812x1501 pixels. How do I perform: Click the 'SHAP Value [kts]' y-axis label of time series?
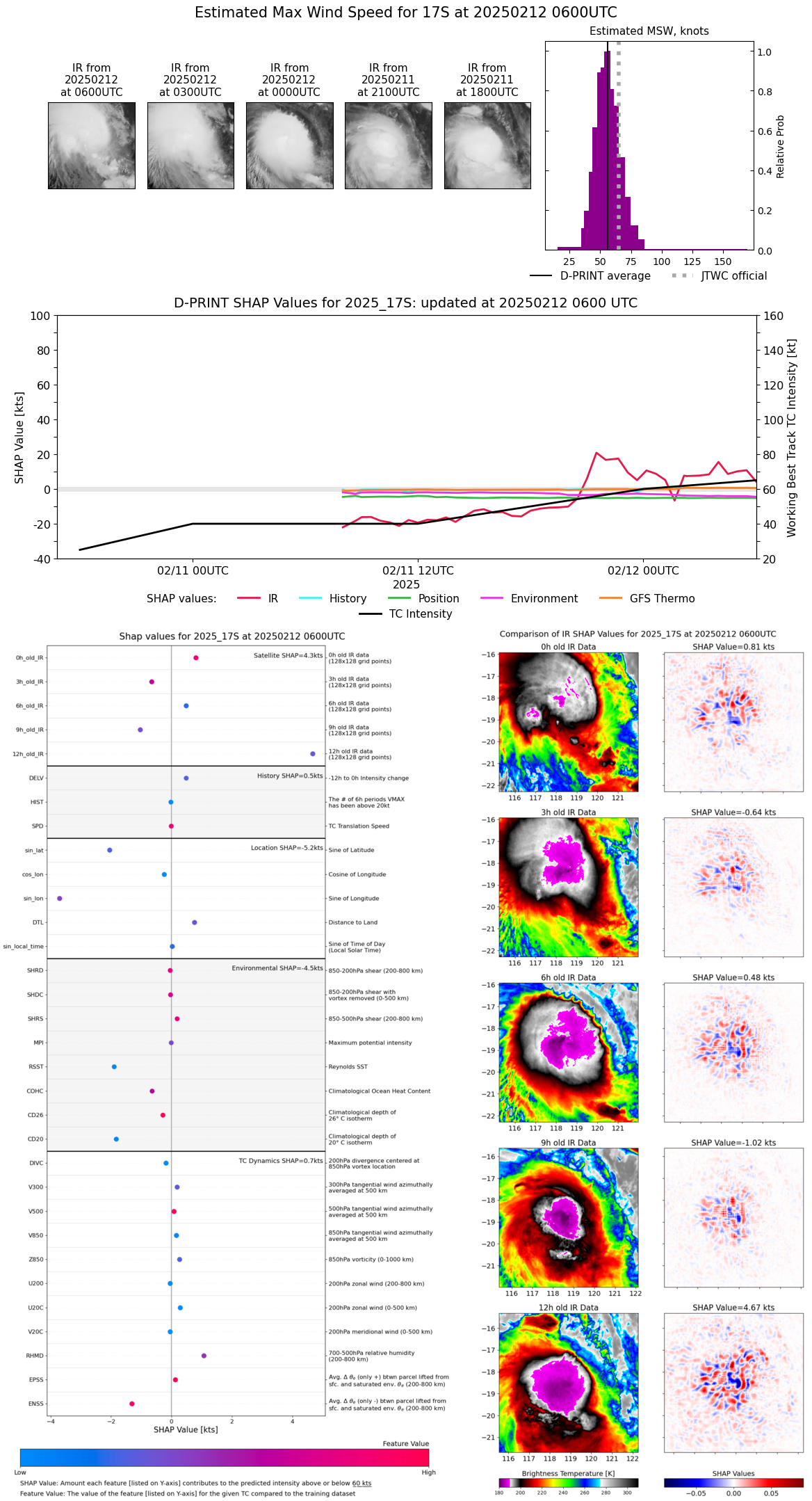[x=19, y=438]
